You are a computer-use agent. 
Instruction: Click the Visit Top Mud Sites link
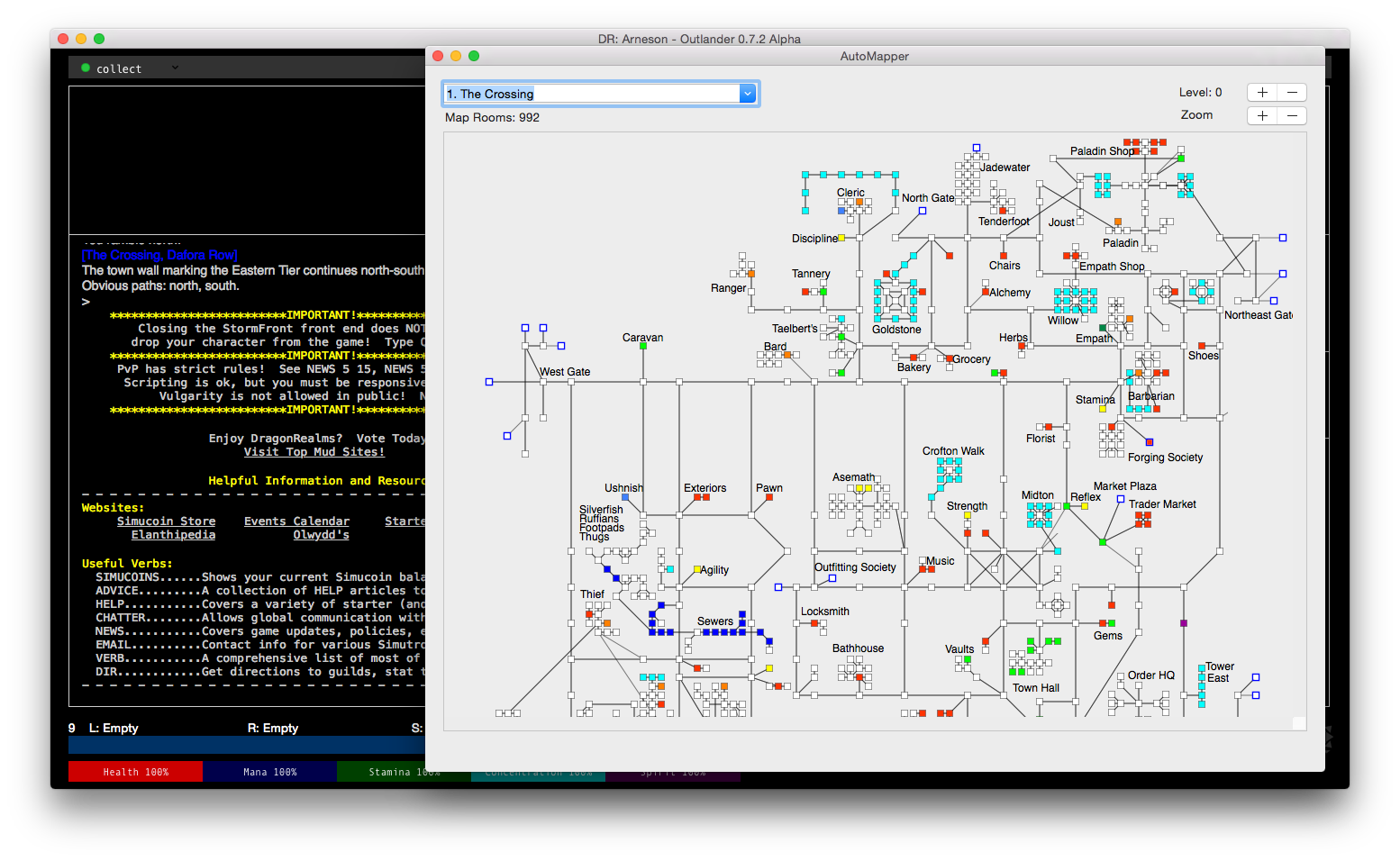[314, 452]
